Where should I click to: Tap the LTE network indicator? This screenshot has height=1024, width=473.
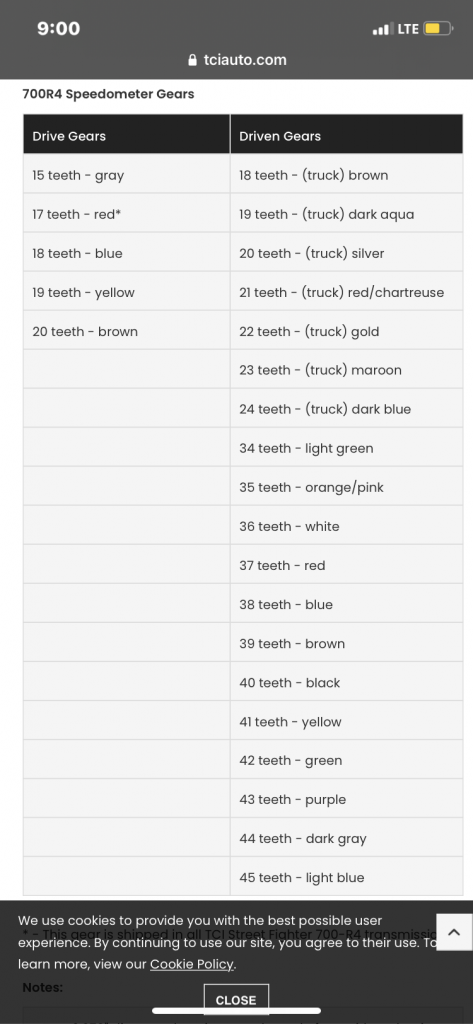pyautogui.click(x=408, y=29)
